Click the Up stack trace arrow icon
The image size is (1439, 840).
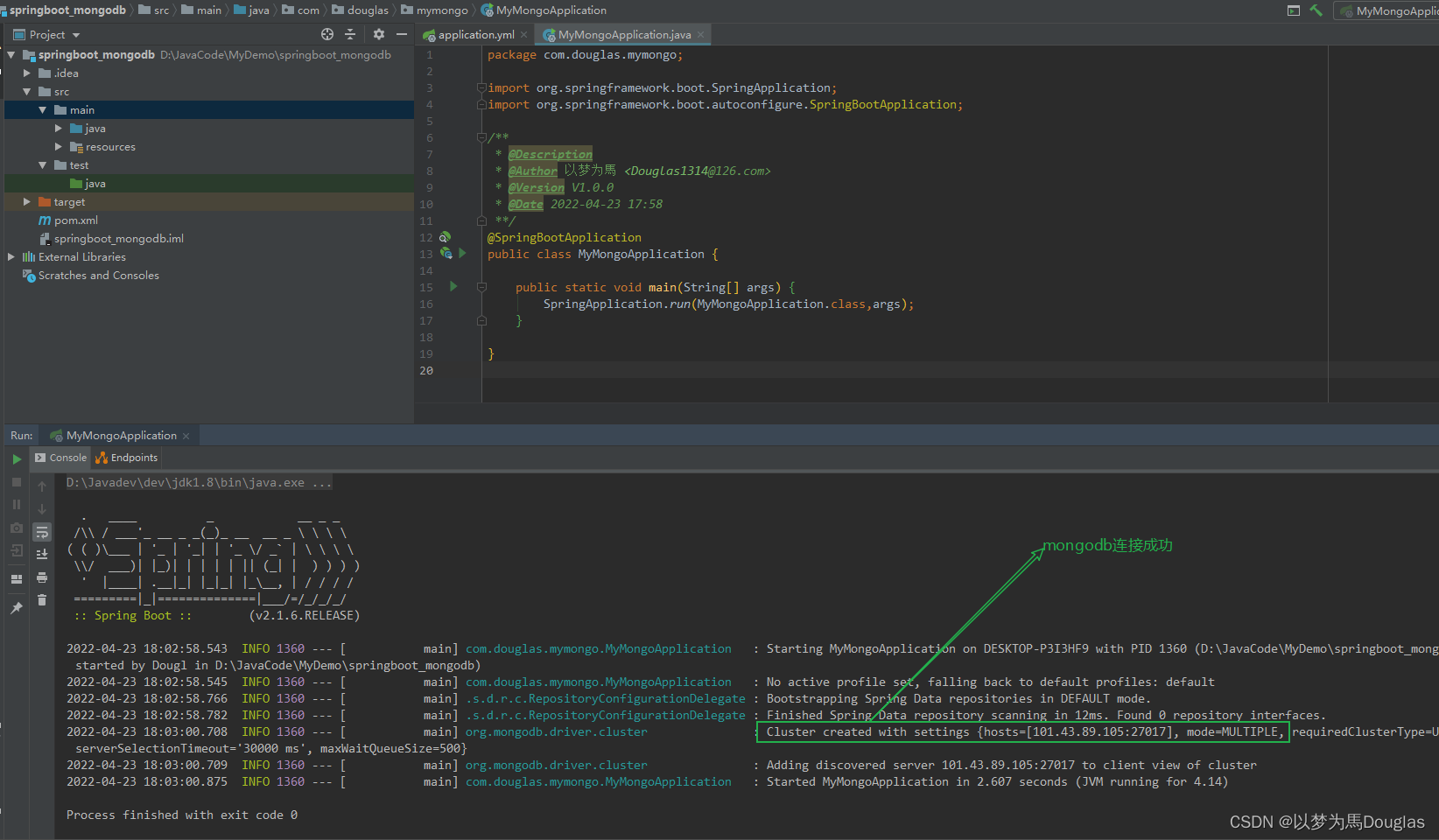(42, 486)
